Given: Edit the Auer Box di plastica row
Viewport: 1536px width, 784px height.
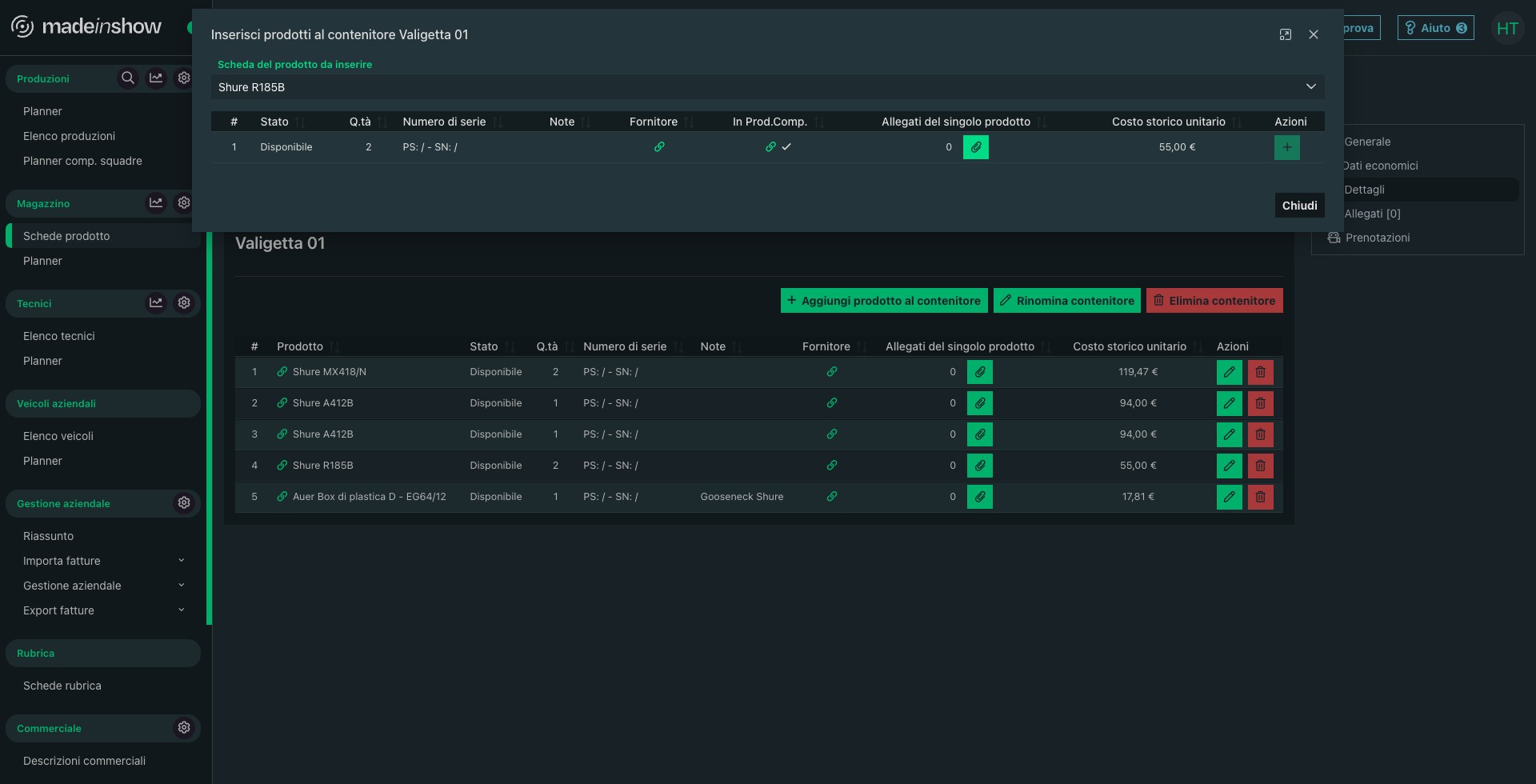Looking at the screenshot, I should coord(1230,497).
